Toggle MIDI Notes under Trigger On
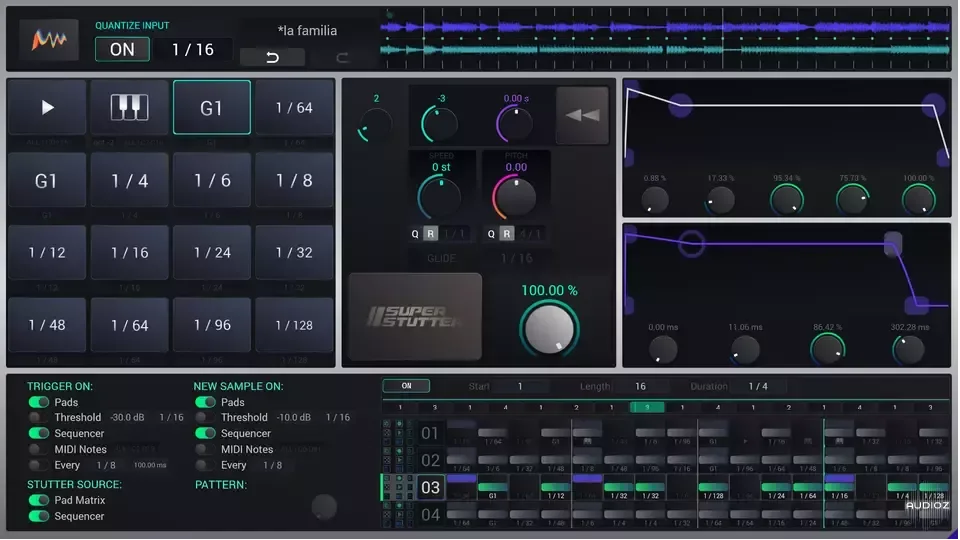 [x=39, y=449]
